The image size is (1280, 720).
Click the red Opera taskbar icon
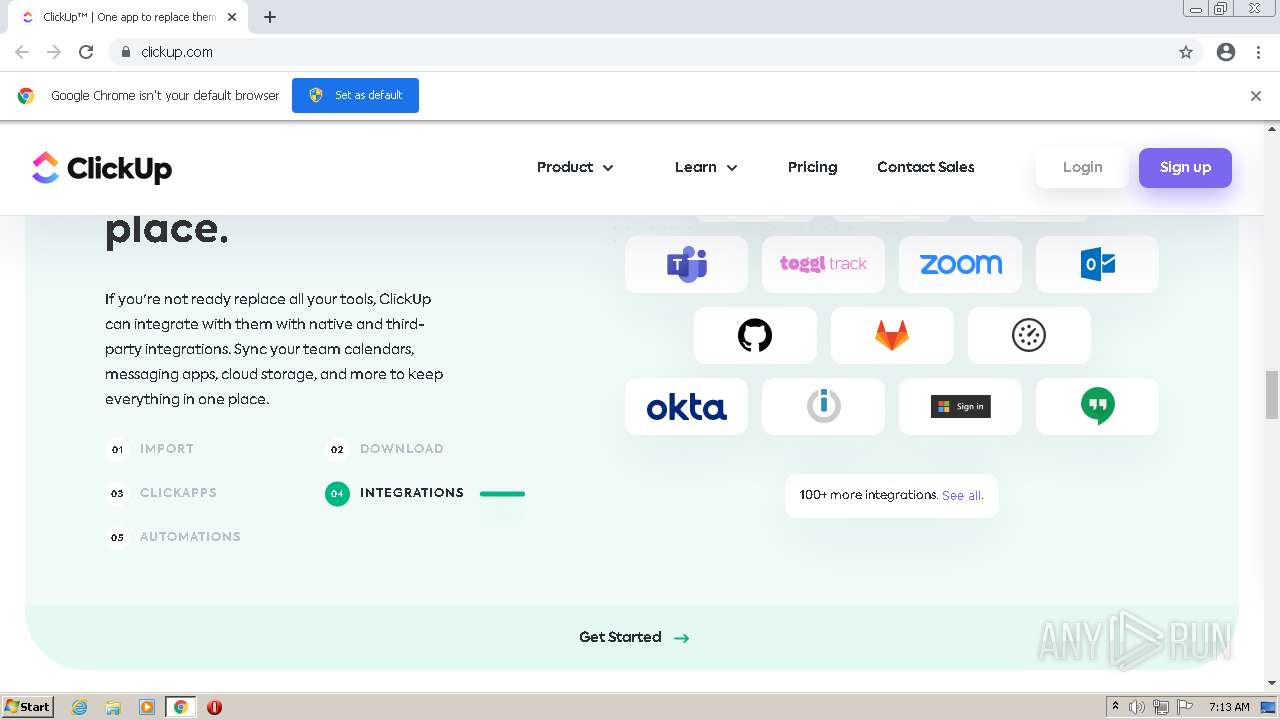214,707
